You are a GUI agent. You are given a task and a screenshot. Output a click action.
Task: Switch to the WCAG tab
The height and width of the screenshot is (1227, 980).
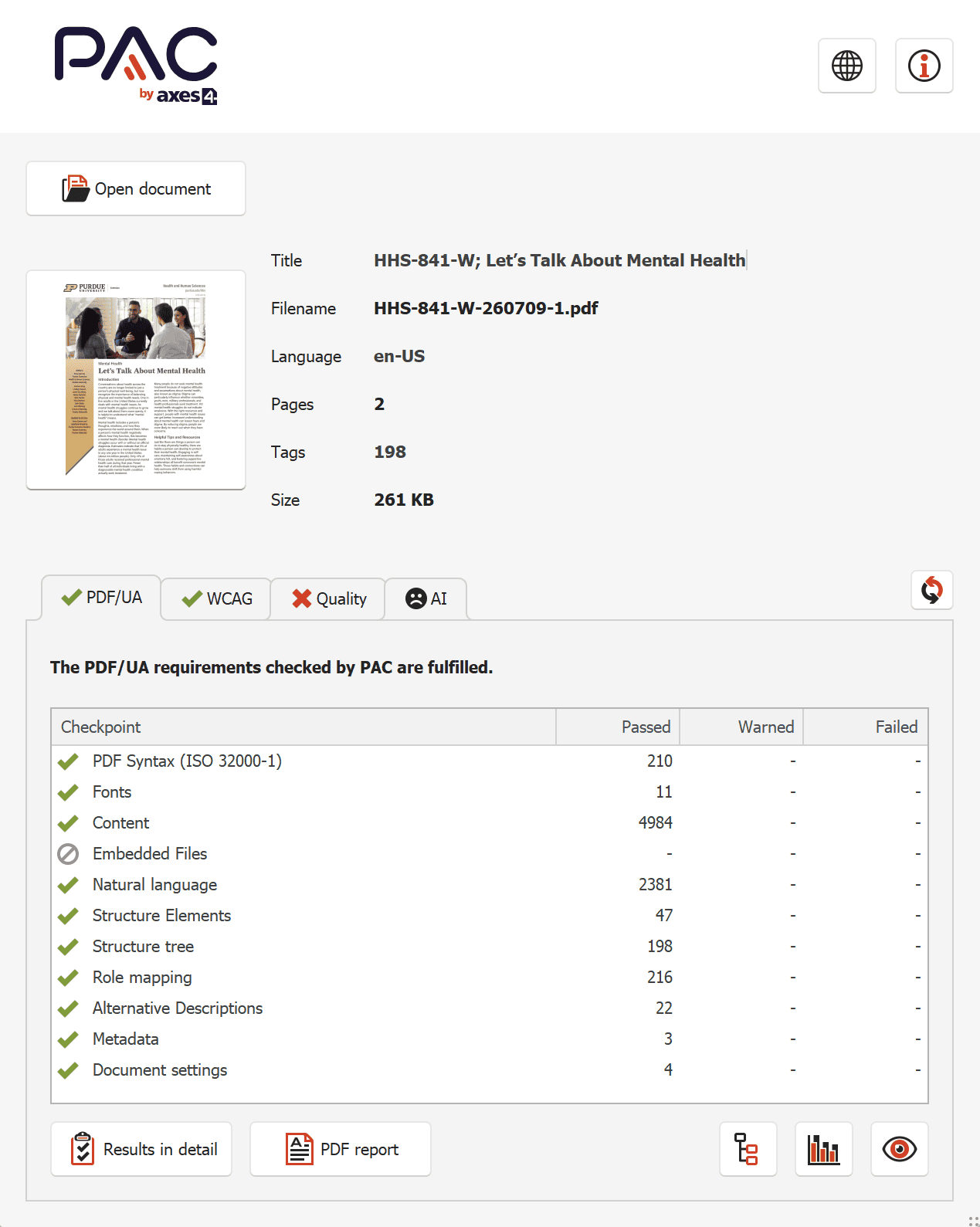click(216, 599)
